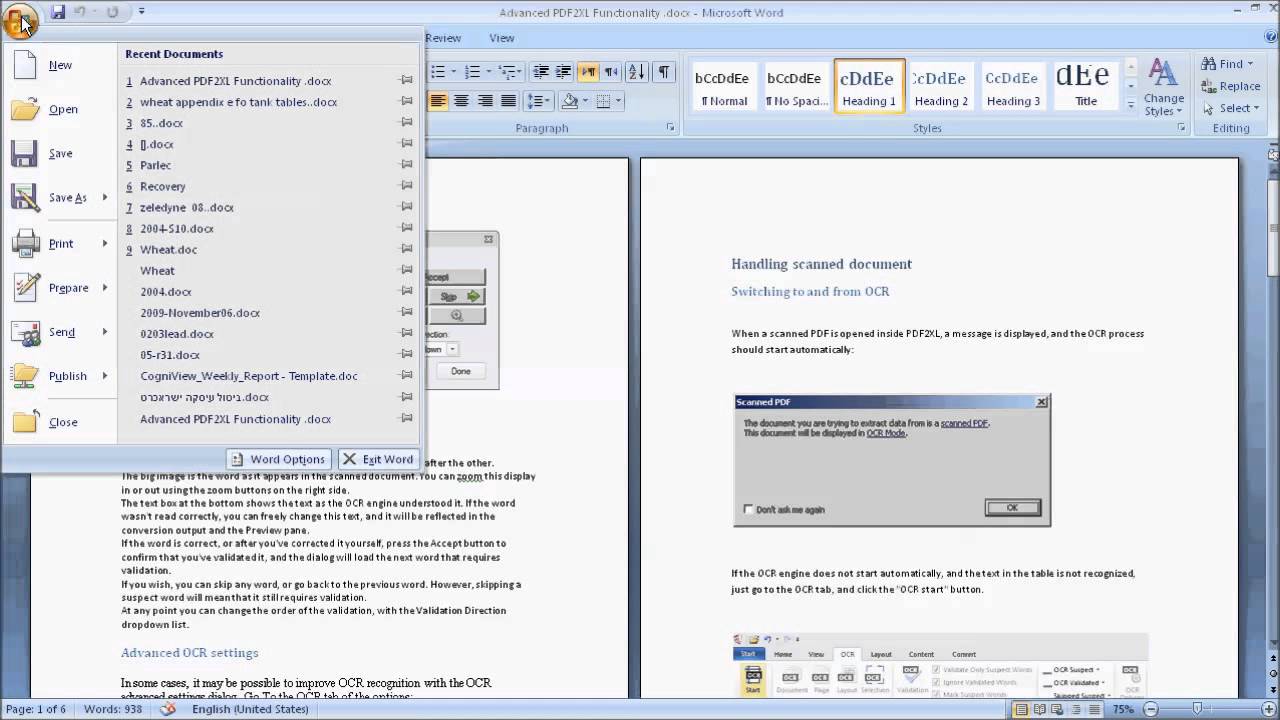Click the borders grid icon
This screenshot has width=1280, height=720.
(603, 101)
